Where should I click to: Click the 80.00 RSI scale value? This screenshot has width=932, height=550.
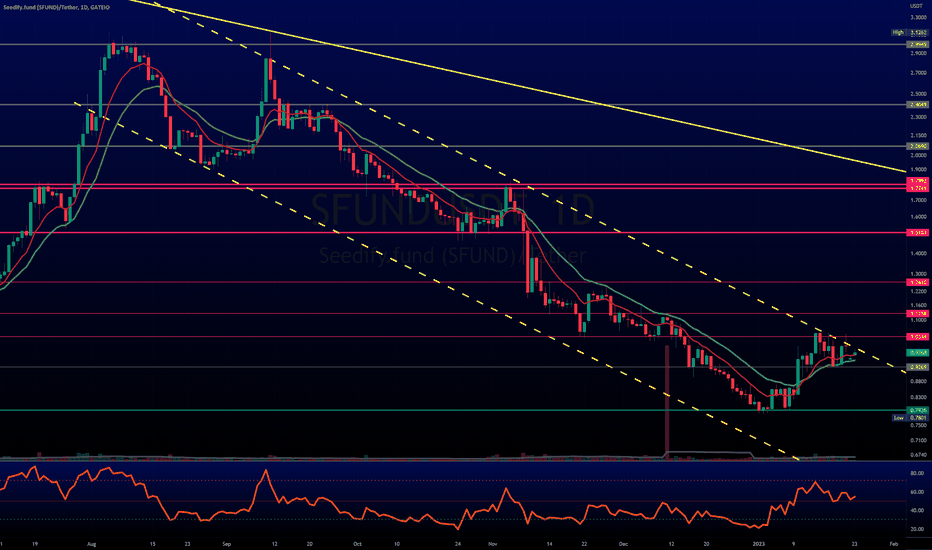pos(917,473)
